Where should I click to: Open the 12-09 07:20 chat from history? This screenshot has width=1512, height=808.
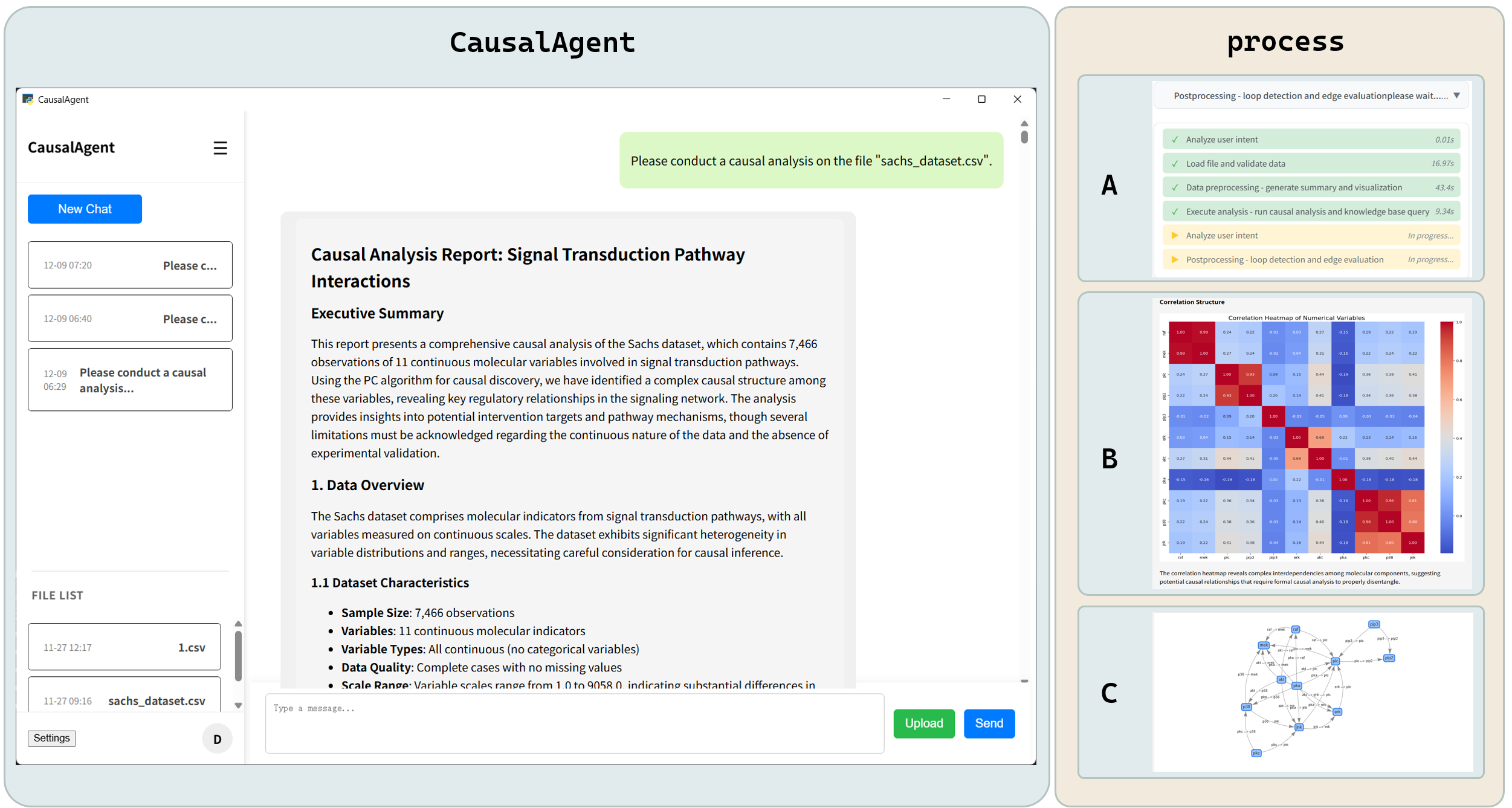[x=130, y=265]
